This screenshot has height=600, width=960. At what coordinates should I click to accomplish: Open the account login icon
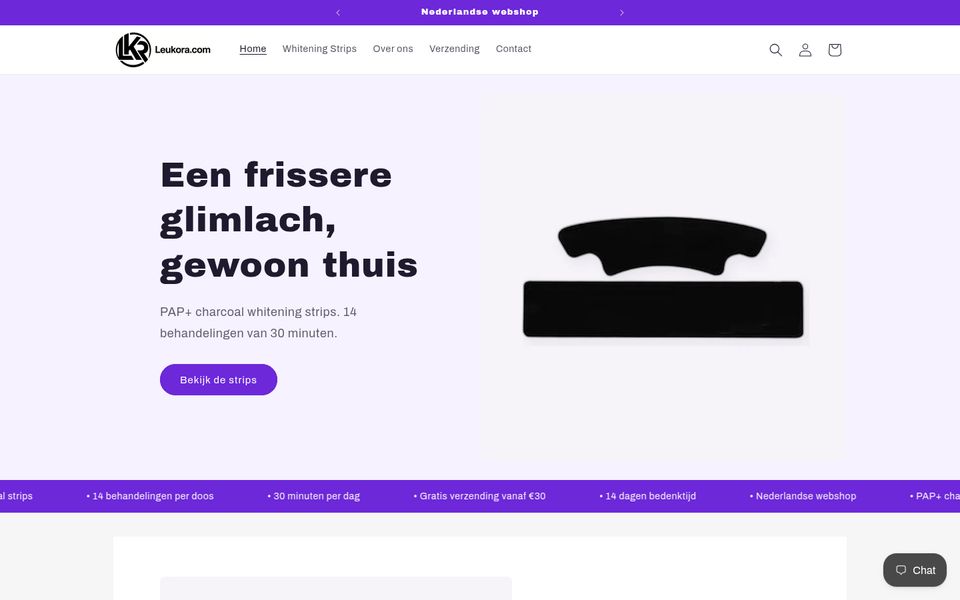tap(805, 50)
